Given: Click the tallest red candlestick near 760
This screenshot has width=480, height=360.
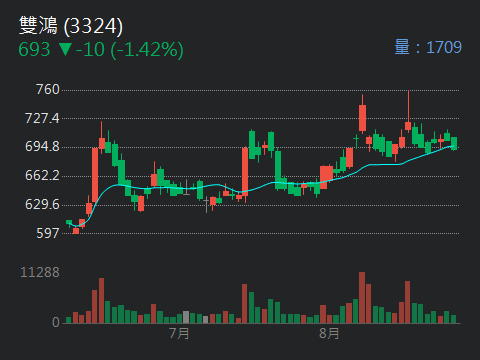Looking at the screenshot, I should tap(408, 126).
